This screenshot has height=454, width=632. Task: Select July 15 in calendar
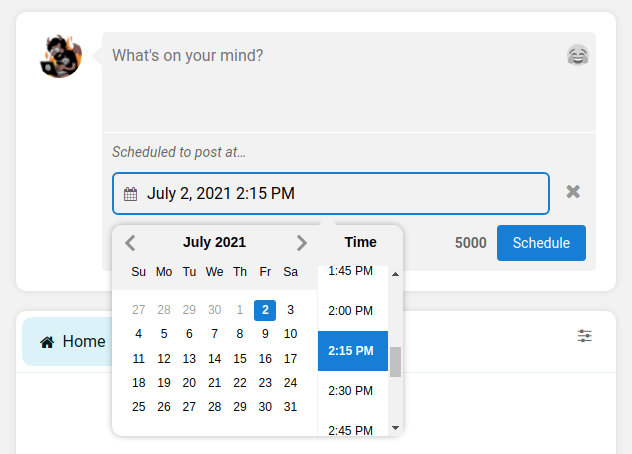pyautogui.click(x=240, y=359)
